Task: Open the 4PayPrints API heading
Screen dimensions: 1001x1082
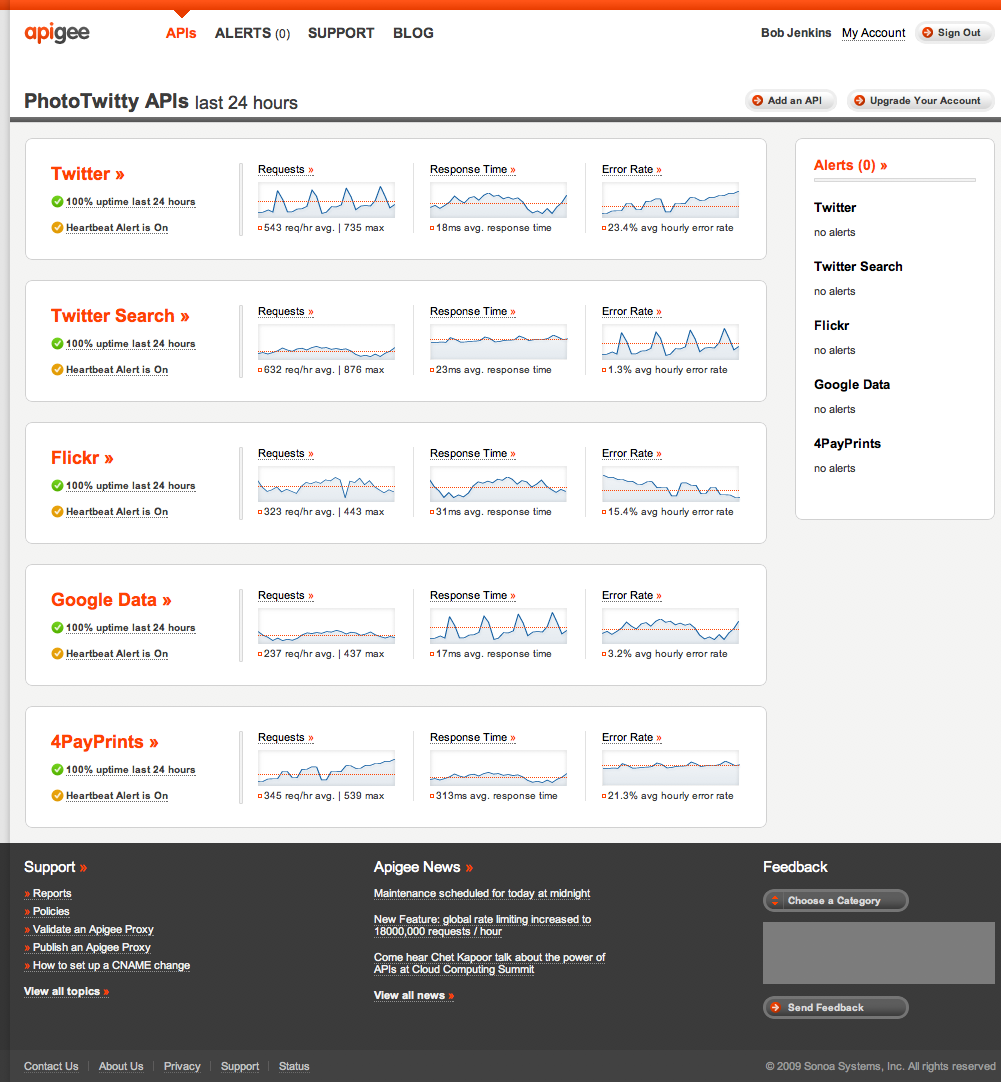Action: (x=104, y=742)
